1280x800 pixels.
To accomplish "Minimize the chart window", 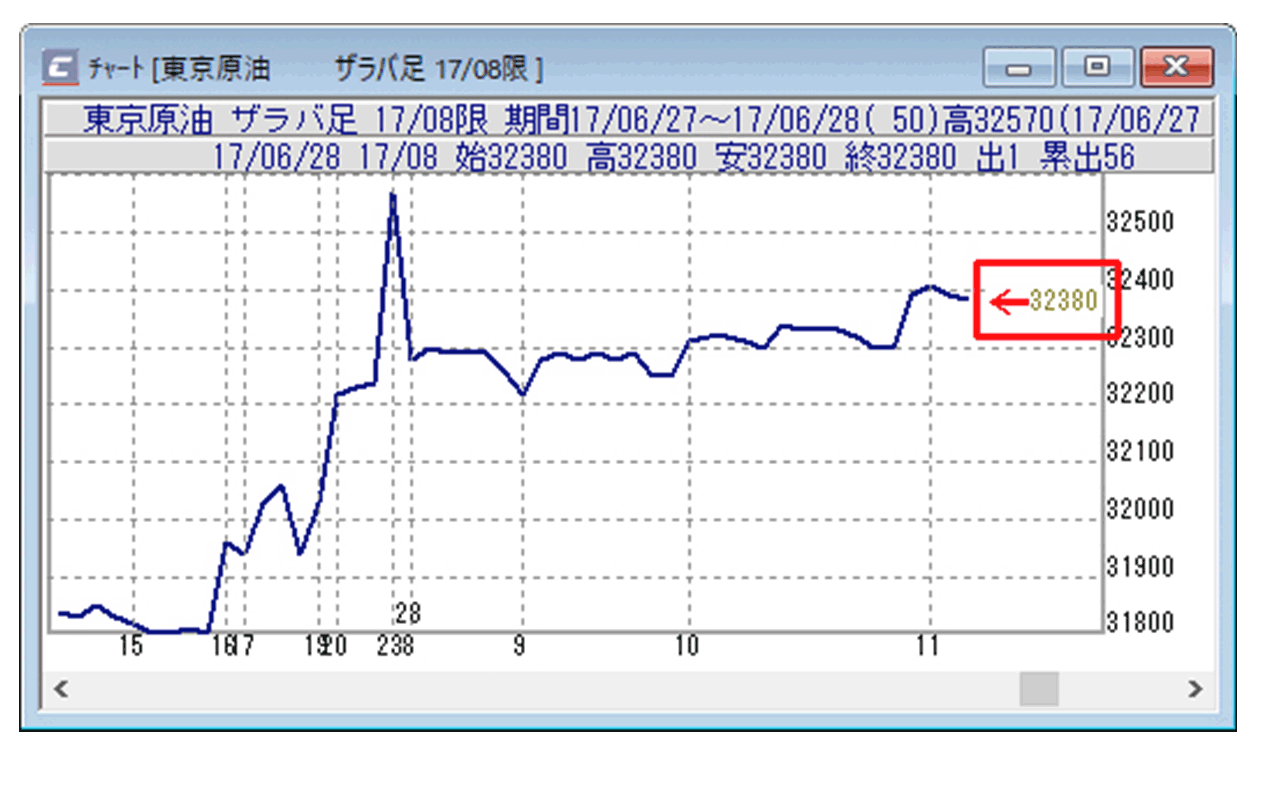I will click(x=1019, y=68).
